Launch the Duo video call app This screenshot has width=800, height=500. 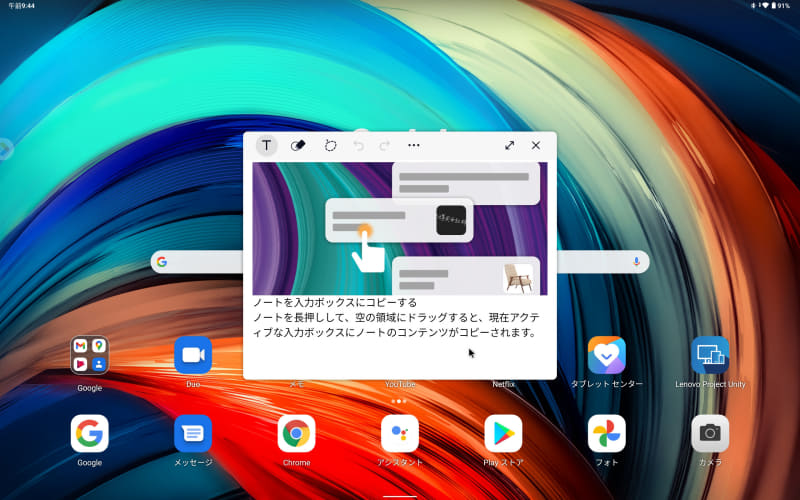click(x=193, y=355)
